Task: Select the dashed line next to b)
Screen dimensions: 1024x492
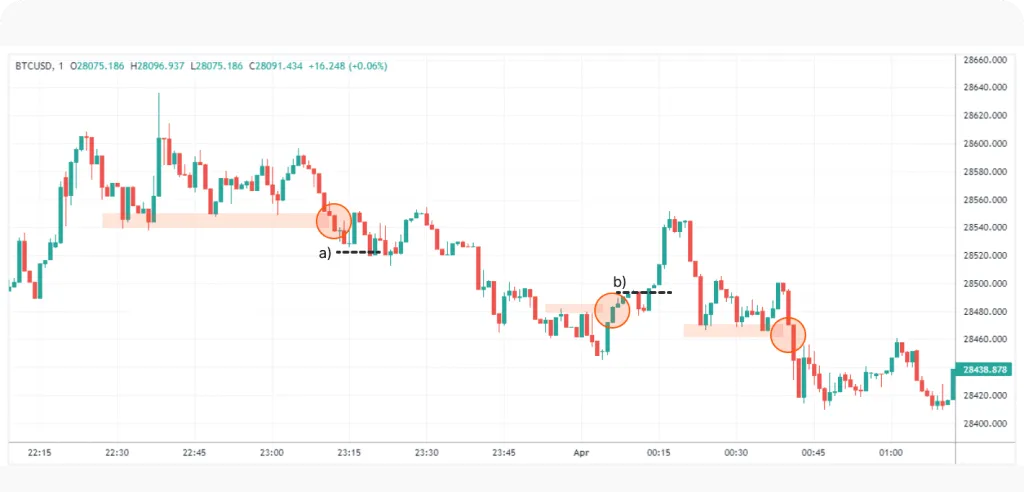Action: click(x=644, y=292)
